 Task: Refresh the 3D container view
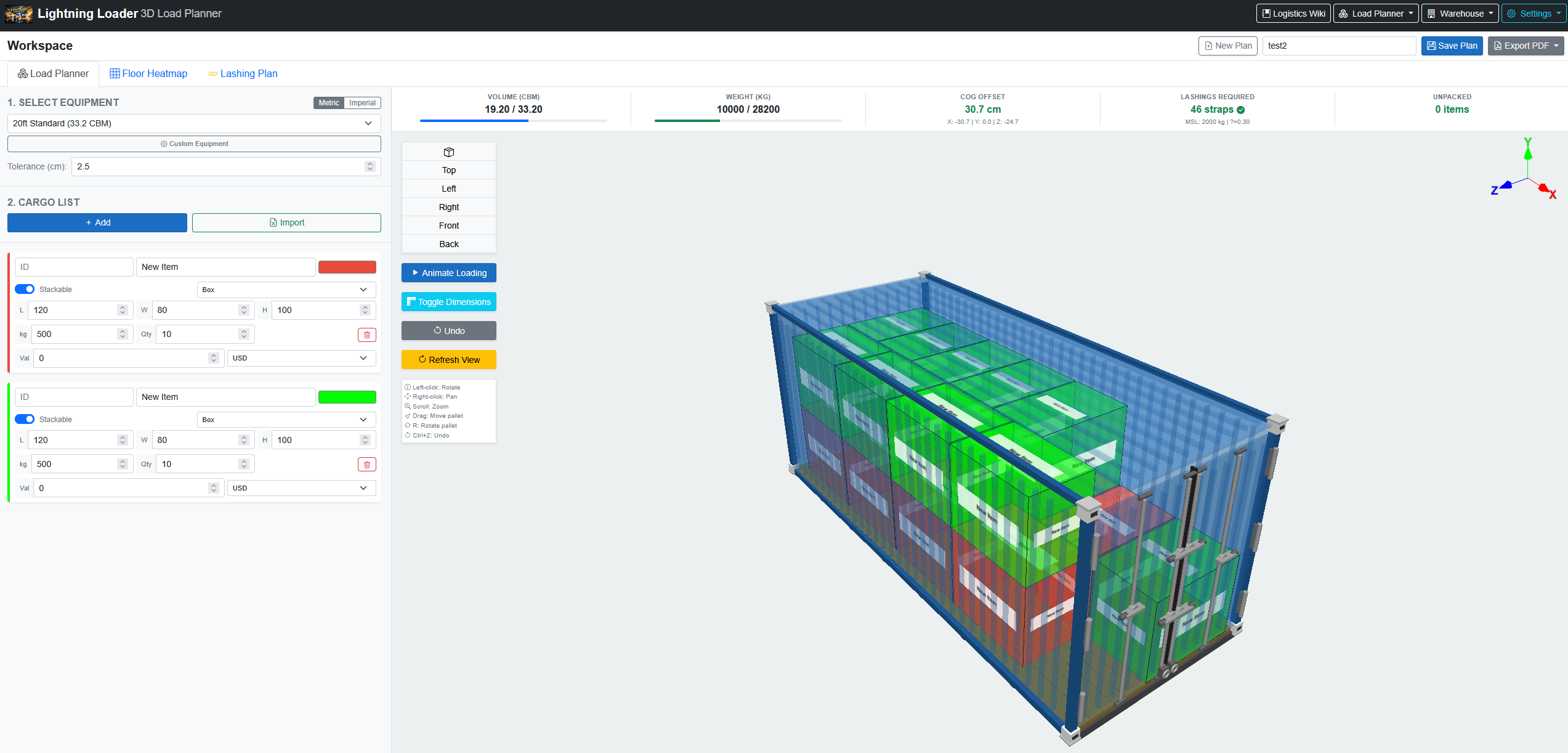(448, 359)
